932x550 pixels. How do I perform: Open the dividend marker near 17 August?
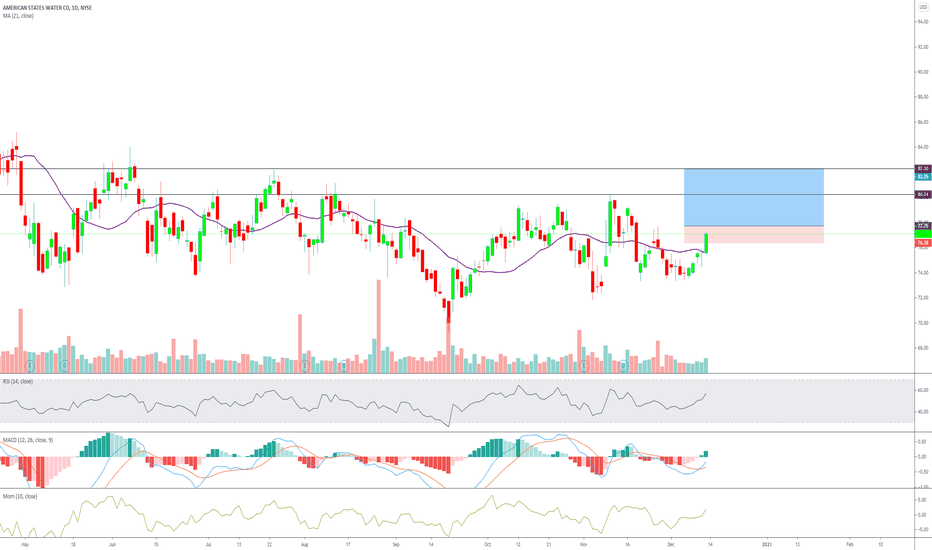click(x=344, y=366)
